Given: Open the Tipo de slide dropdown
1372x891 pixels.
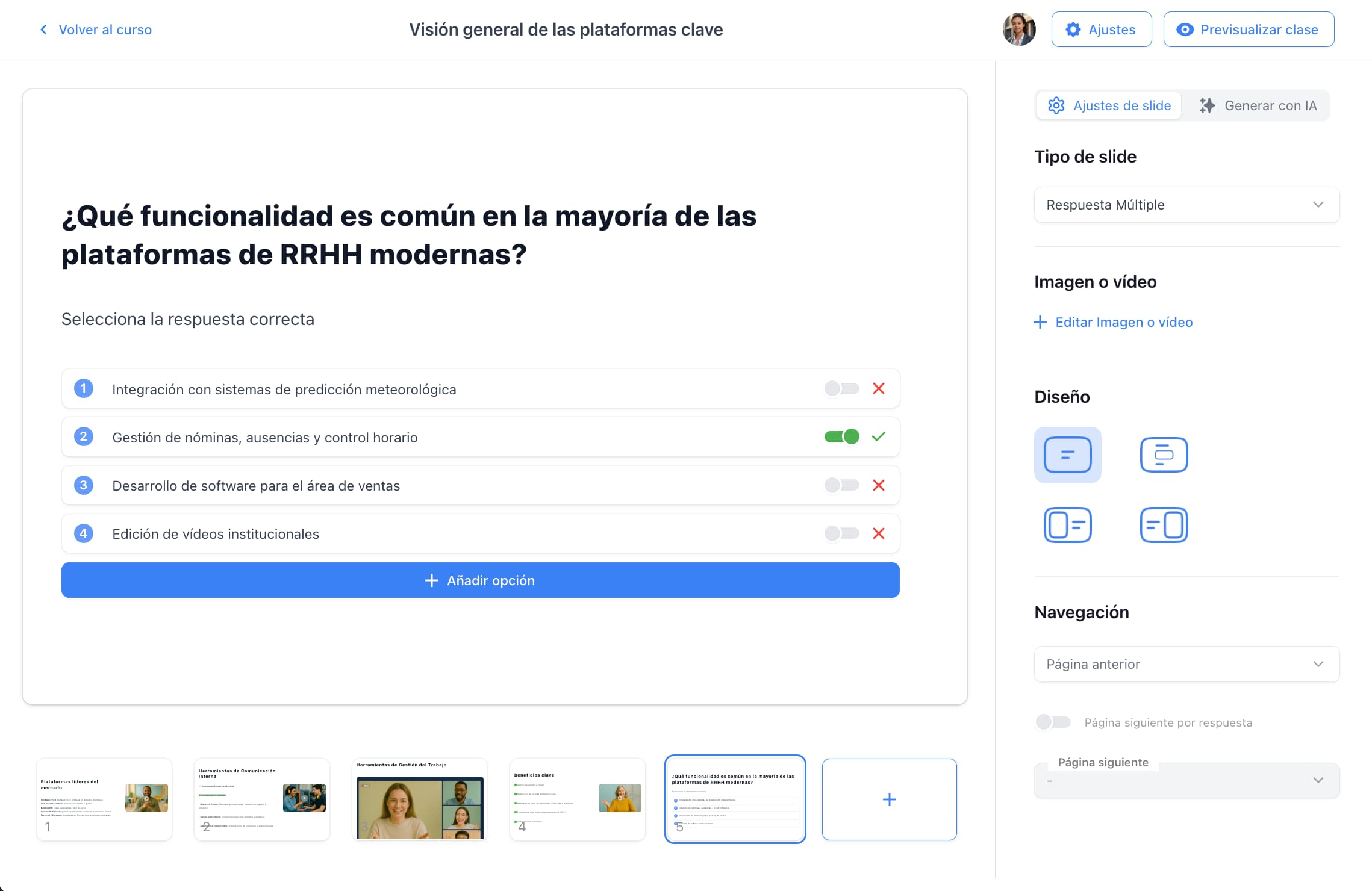Looking at the screenshot, I should [x=1186, y=205].
